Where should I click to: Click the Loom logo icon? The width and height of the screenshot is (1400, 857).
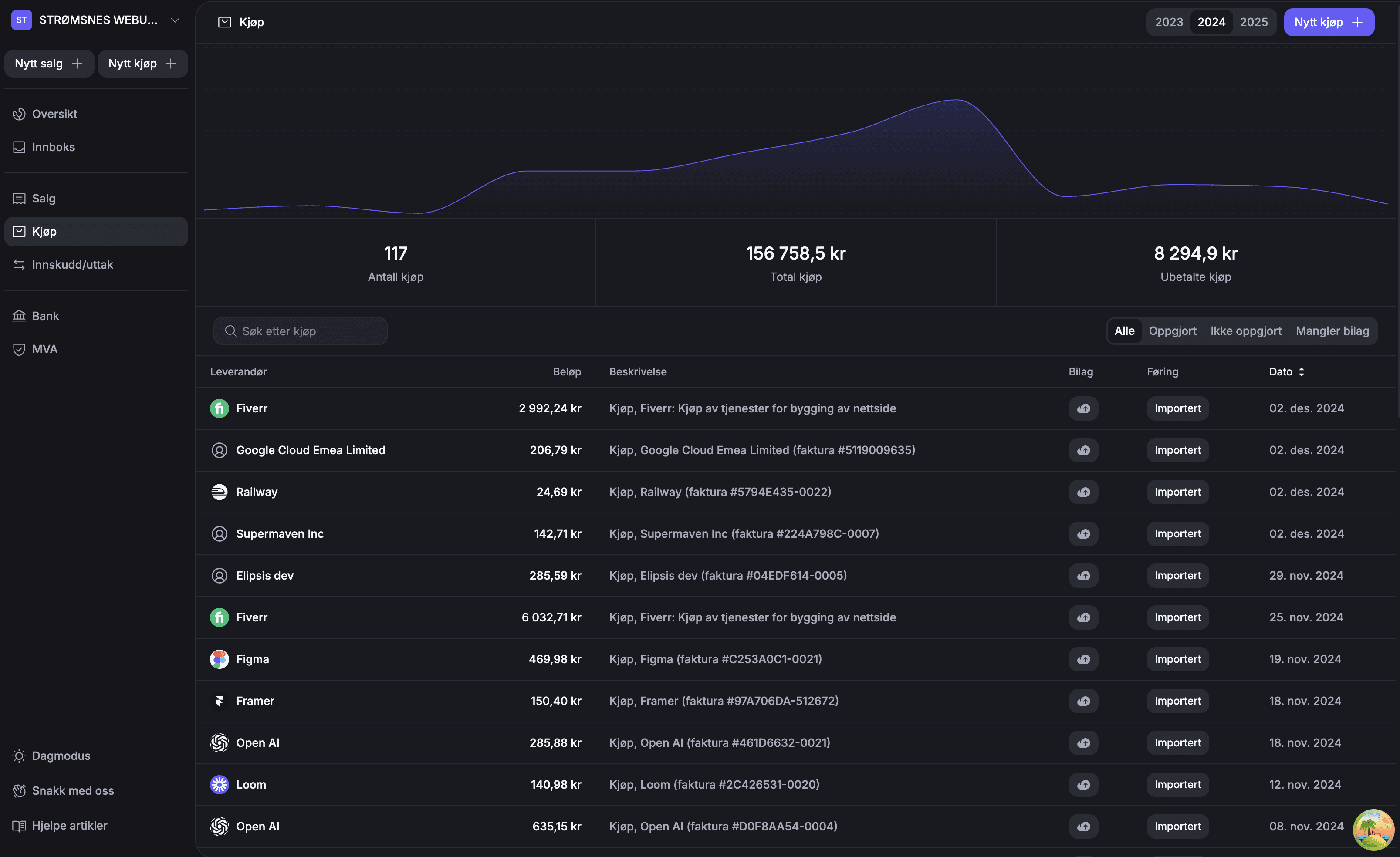[x=219, y=784]
